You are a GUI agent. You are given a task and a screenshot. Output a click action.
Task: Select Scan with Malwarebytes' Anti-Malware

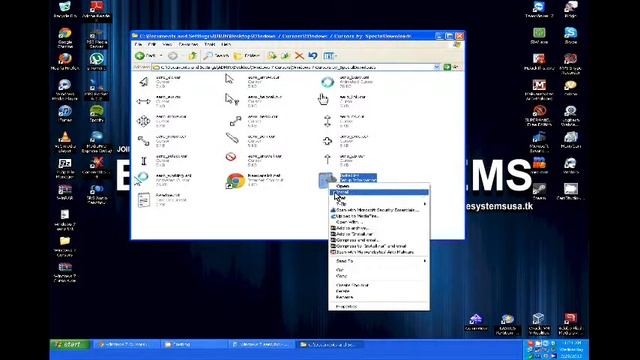379,252
